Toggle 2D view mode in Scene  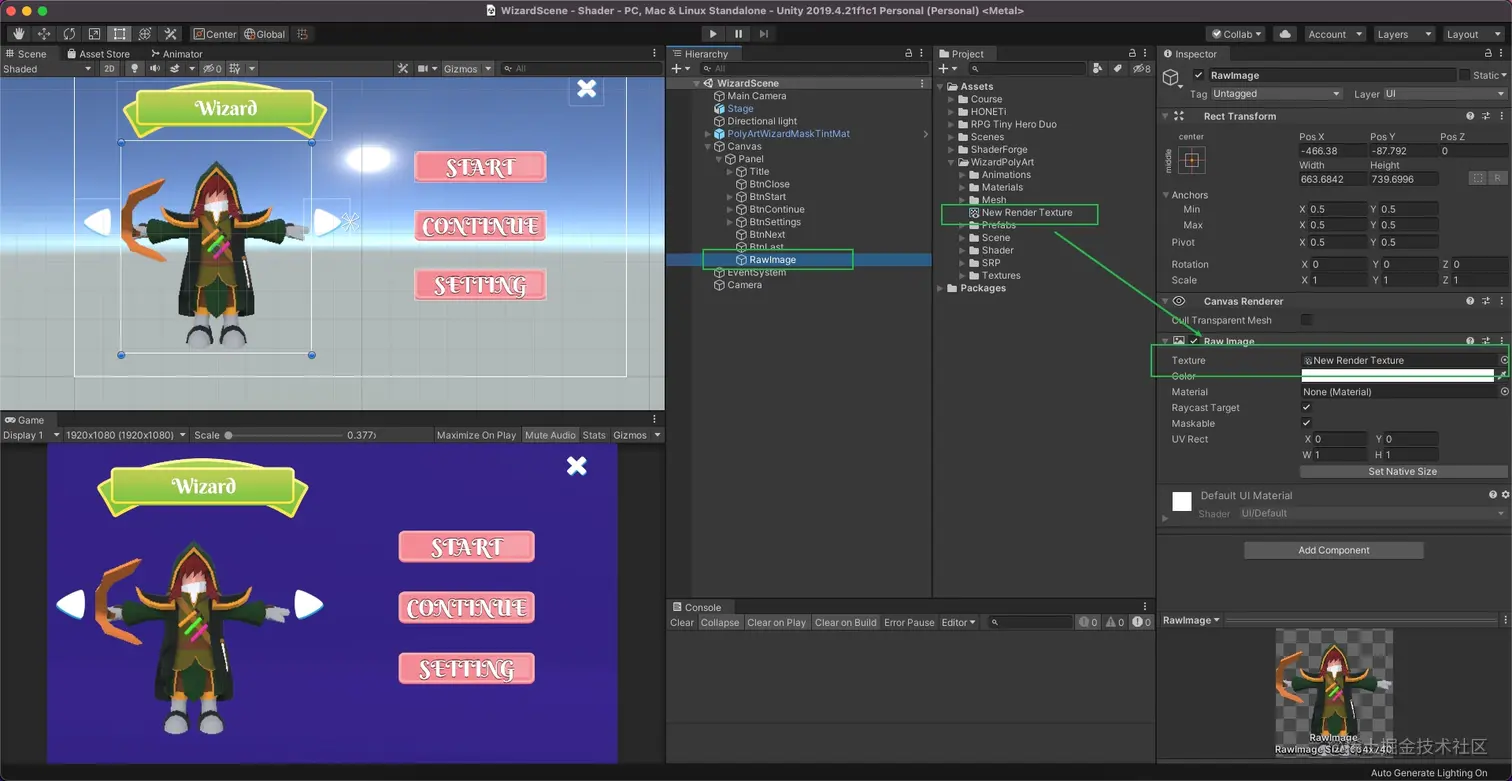109,69
